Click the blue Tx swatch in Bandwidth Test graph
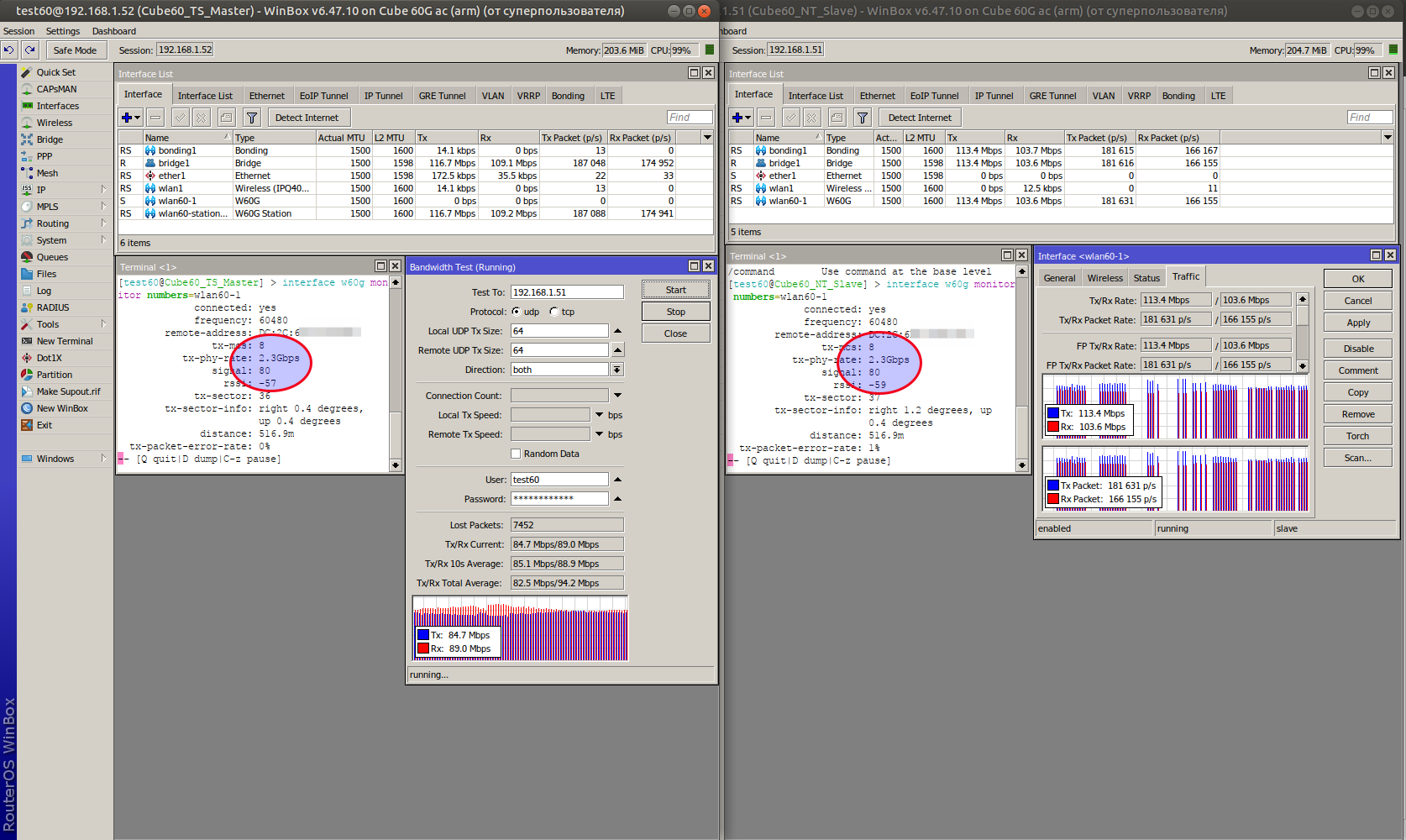 click(423, 635)
